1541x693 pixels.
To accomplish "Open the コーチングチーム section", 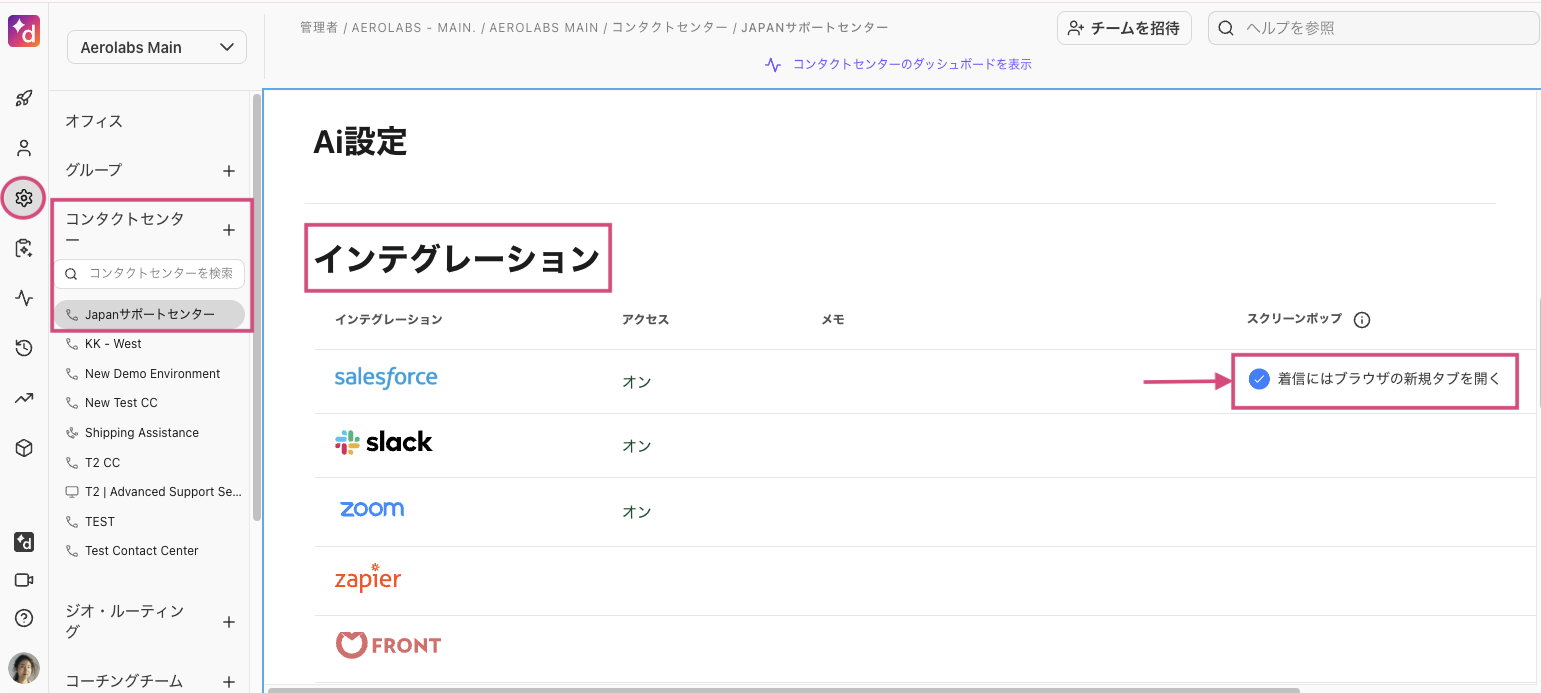I will [x=125, y=681].
